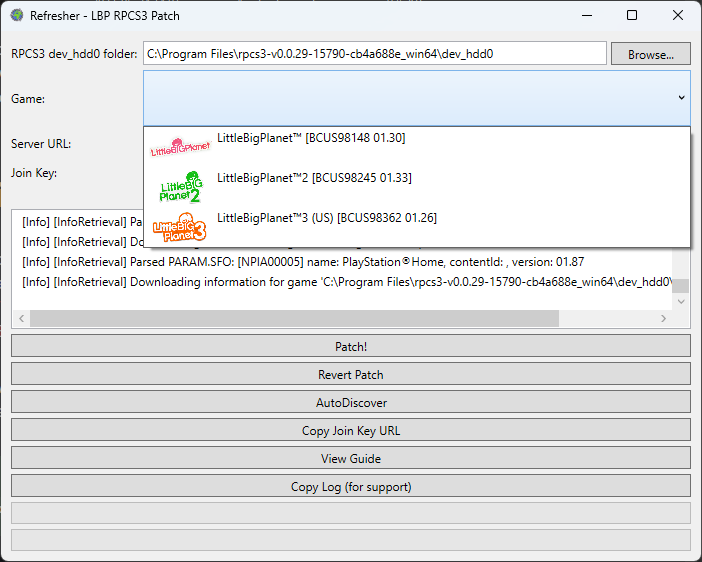Click the 'Join Key:' label
This screenshot has height=562, width=702.
[34, 173]
